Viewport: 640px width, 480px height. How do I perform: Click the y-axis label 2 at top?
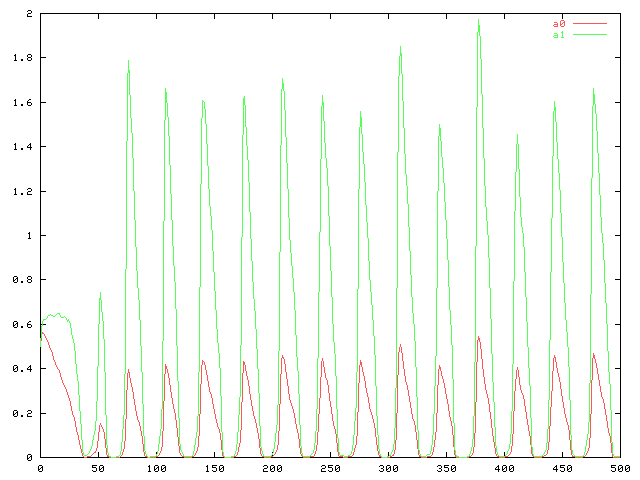point(29,13)
